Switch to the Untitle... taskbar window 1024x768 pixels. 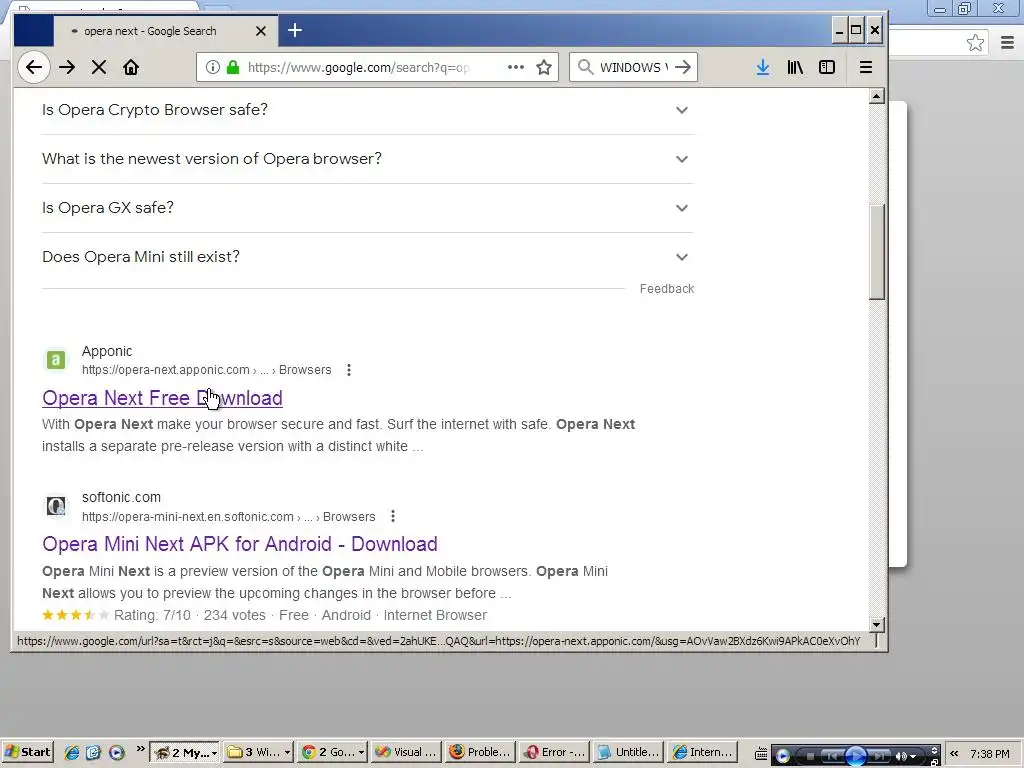point(628,752)
